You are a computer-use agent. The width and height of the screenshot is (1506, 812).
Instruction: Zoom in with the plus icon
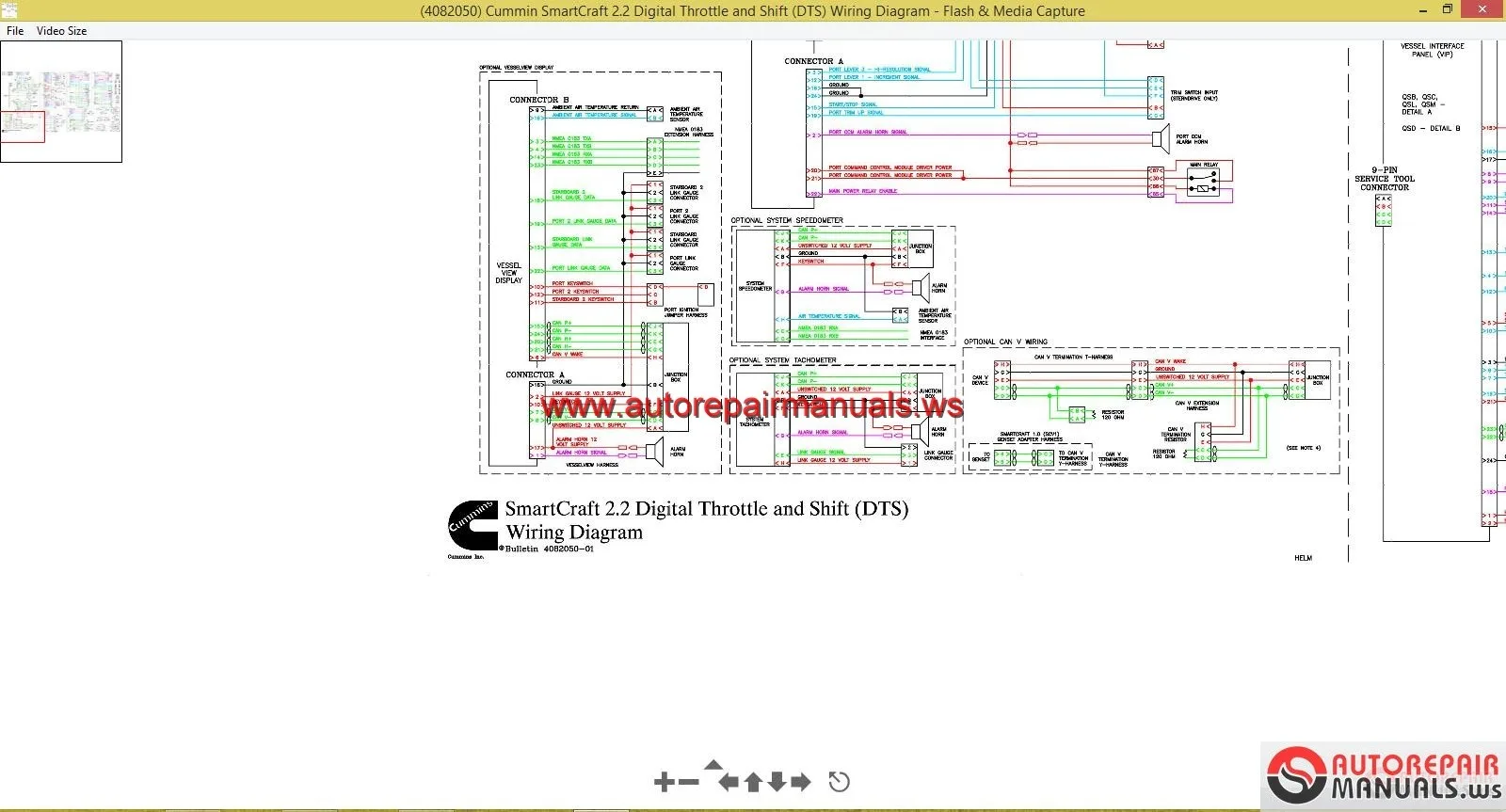pyautogui.click(x=664, y=782)
